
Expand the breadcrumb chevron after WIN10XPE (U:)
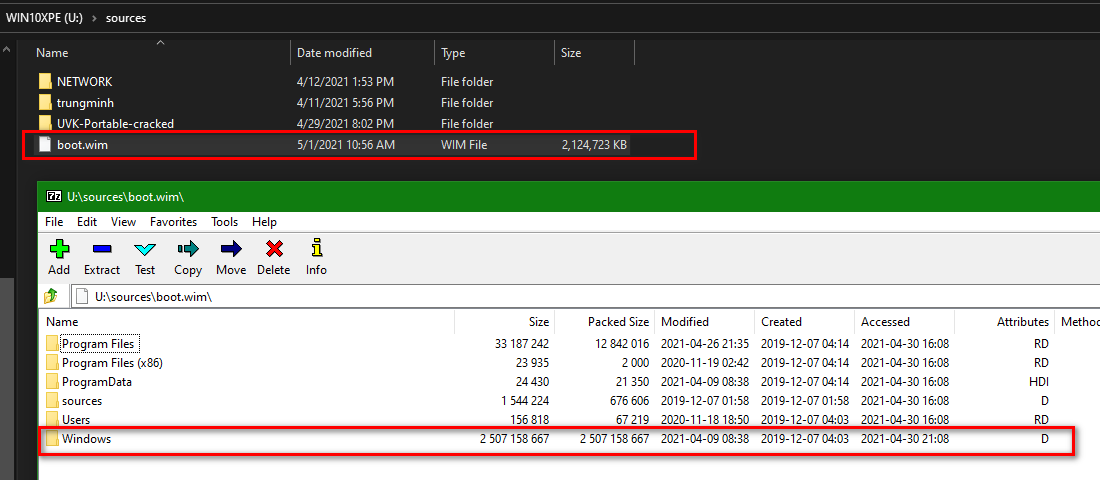pyautogui.click(x=94, y=18)
